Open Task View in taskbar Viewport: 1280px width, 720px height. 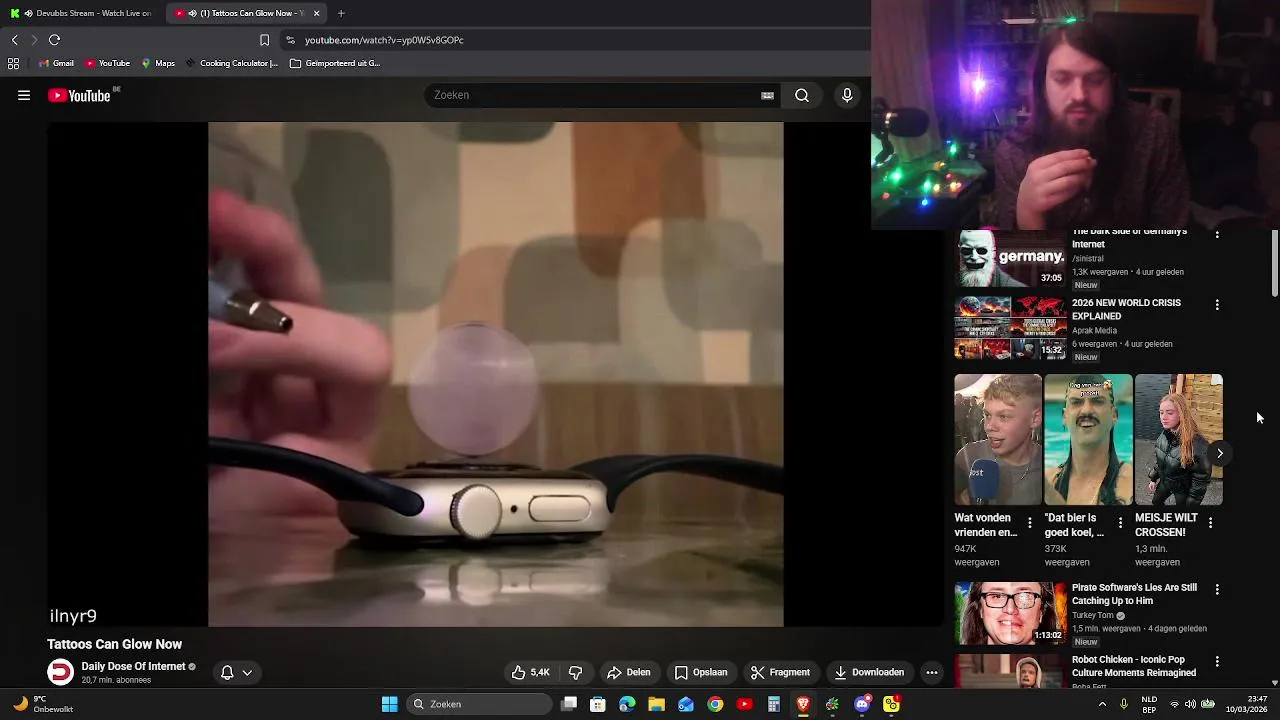tap(569, 704)
